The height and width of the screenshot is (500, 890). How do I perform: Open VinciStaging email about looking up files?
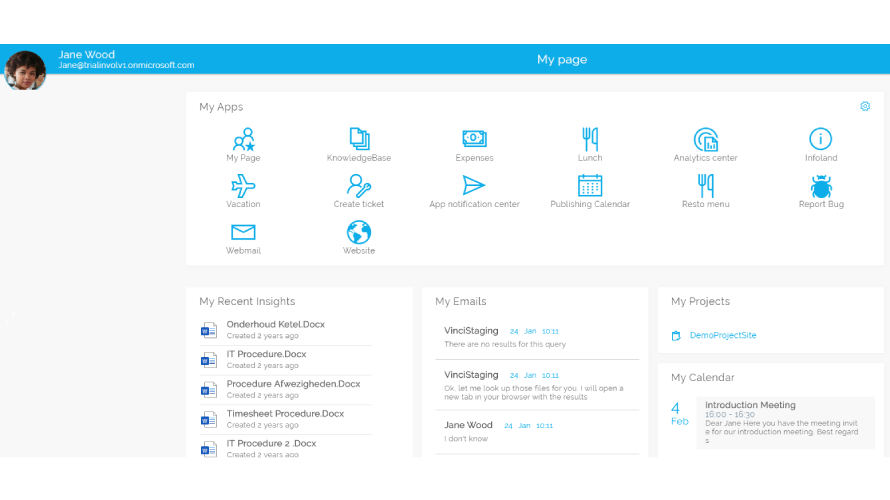[537, 385]
